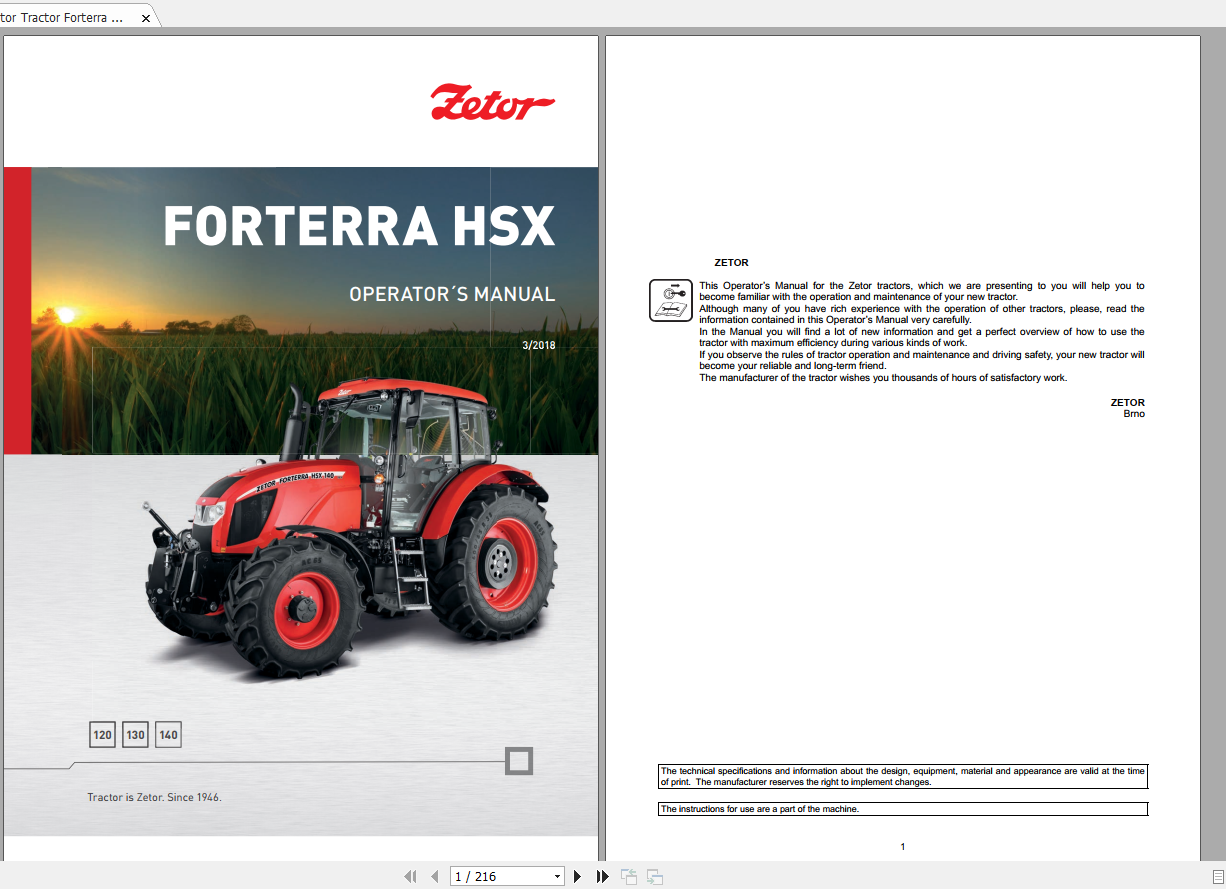Viewport: 1226px width, 889px height.
Task: Click the 130 model badge
Action: pyautogui.click(x=135, y=735)
